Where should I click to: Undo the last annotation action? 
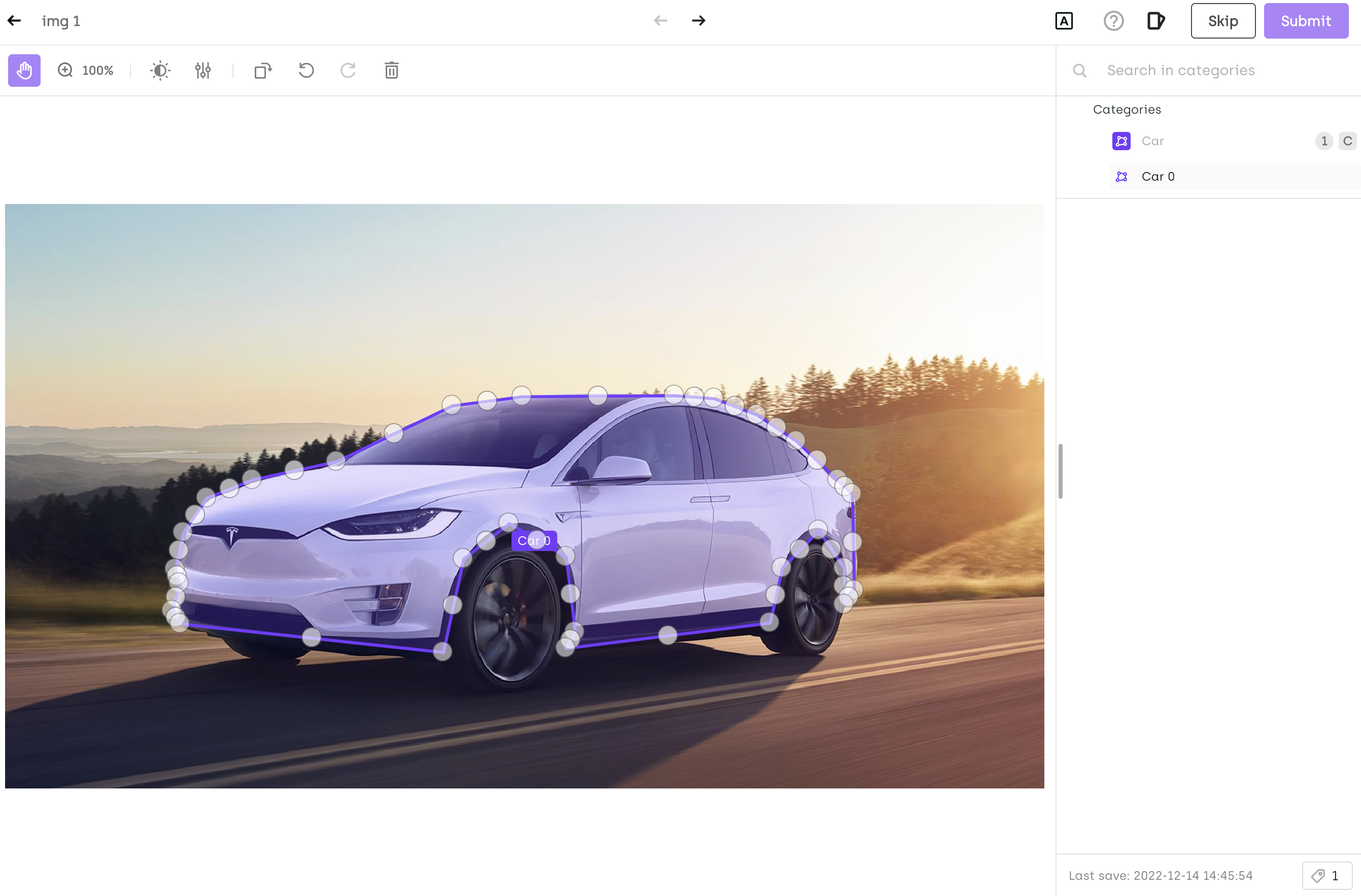click(306, 71)
